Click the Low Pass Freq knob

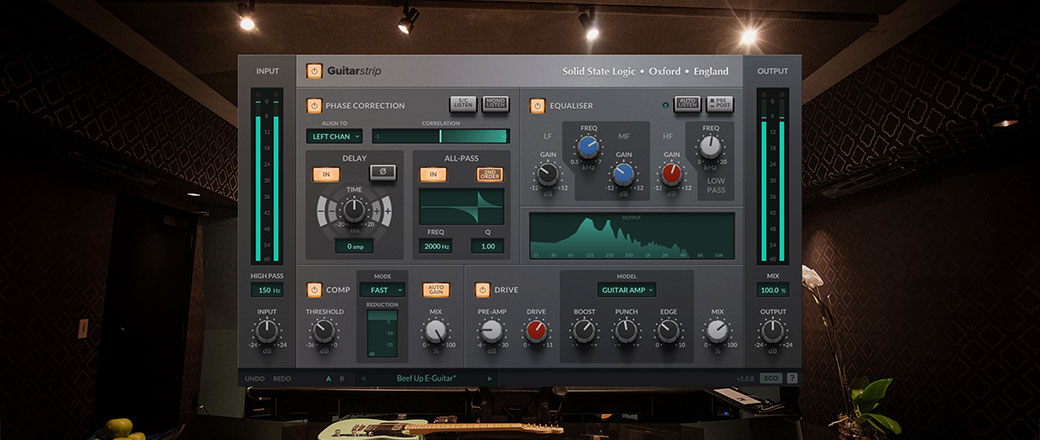pos(710,147)
